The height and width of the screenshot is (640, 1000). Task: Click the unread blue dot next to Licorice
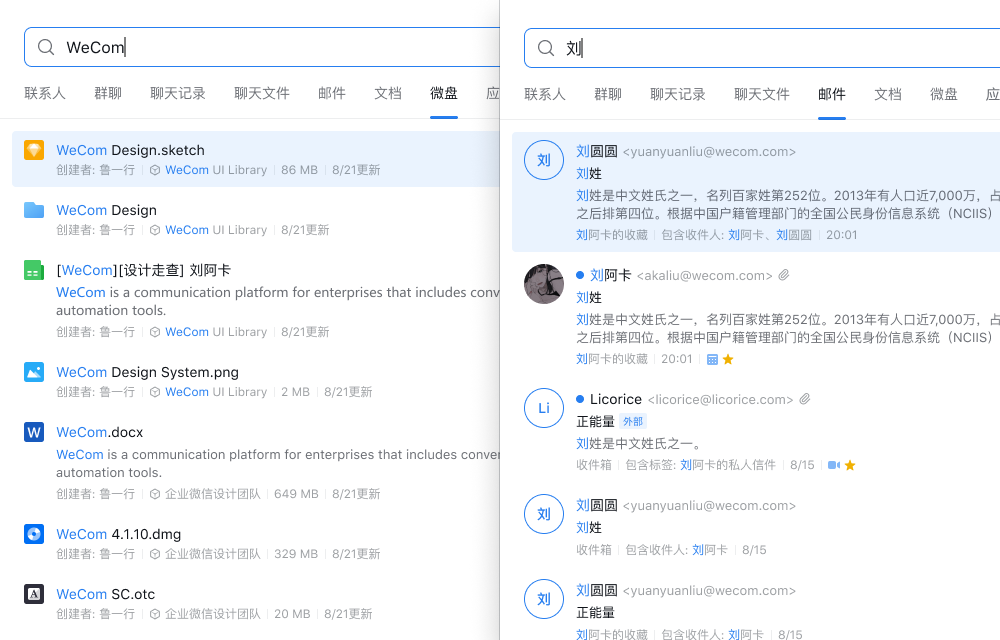tap(580, 399)
